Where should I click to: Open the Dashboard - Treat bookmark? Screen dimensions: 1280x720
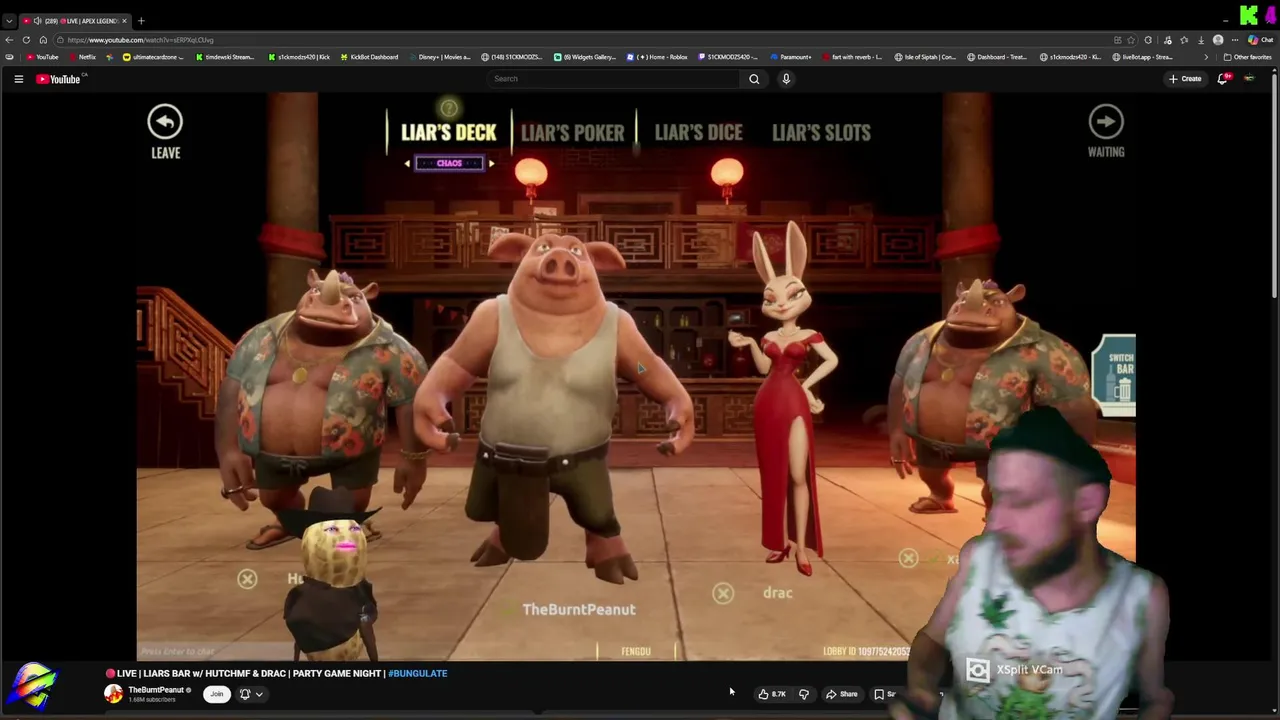pyautogui.click(x=997, y=57)
